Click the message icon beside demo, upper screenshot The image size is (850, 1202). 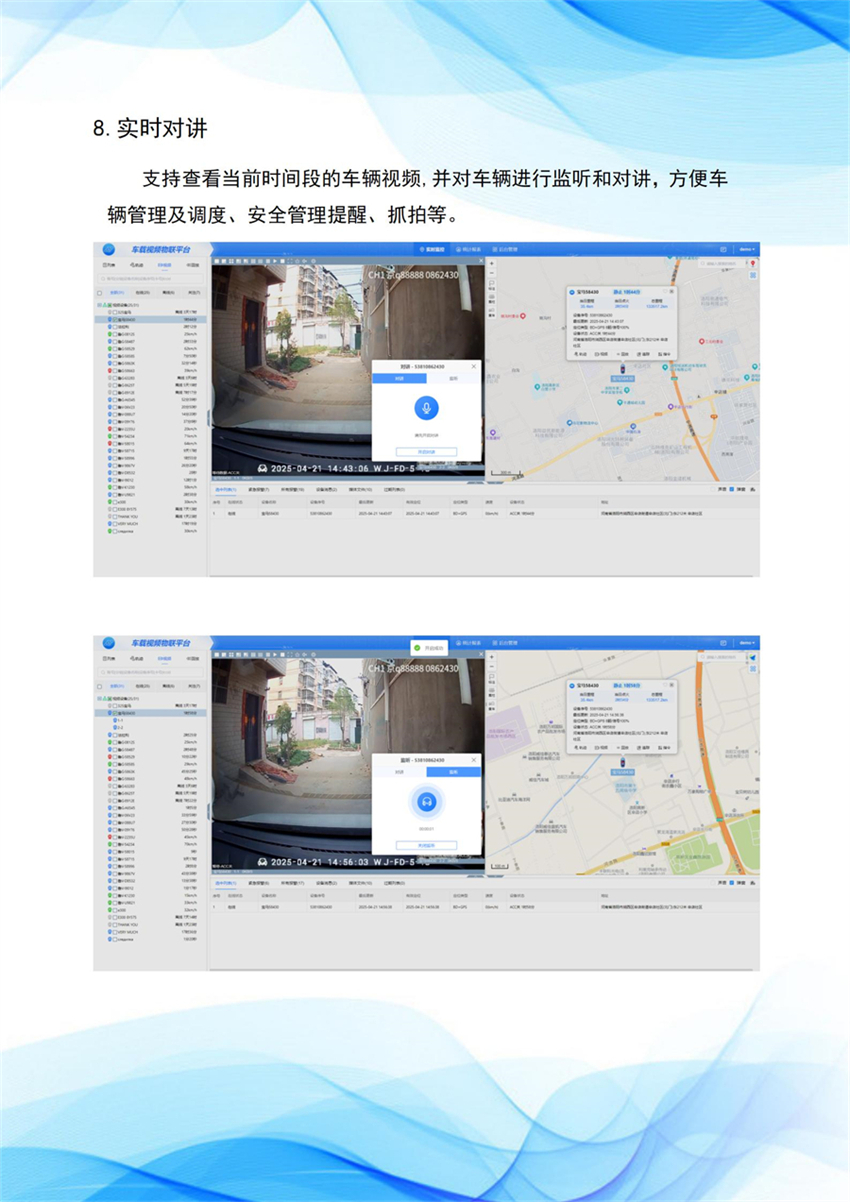pos(722,249)
